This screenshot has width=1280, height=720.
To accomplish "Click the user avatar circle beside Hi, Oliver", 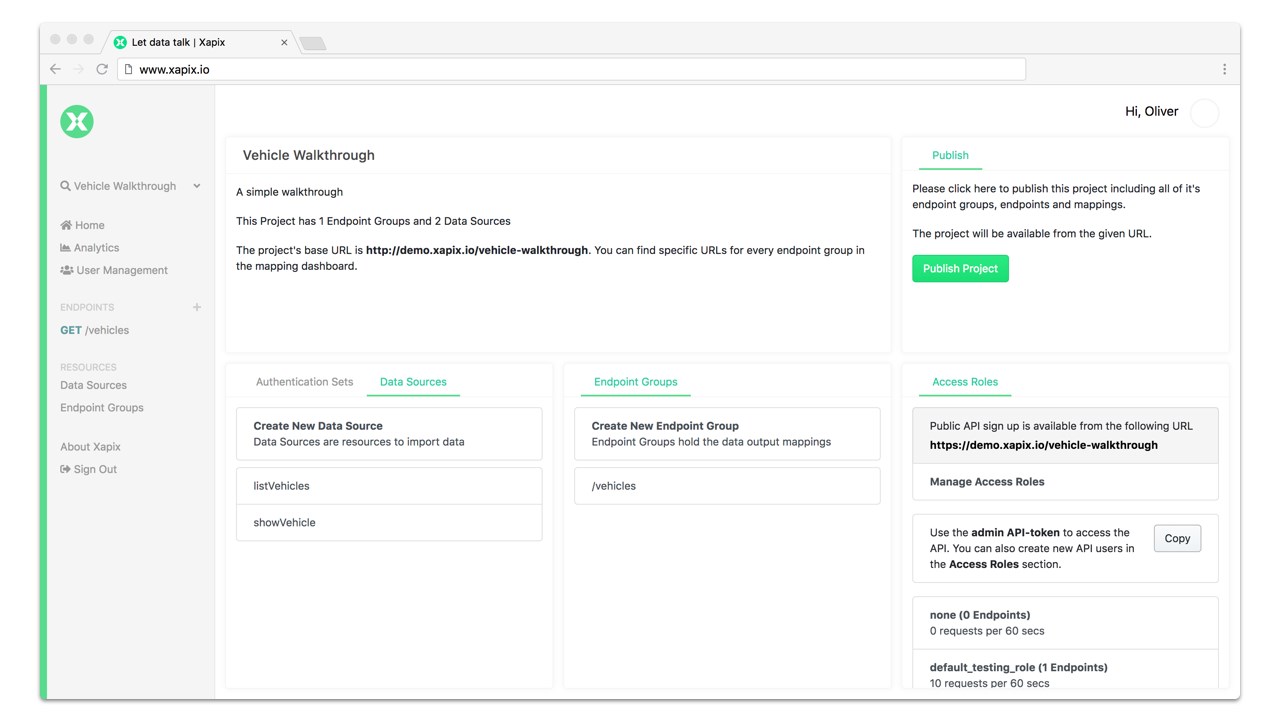I will click(x=1205, y=113).
